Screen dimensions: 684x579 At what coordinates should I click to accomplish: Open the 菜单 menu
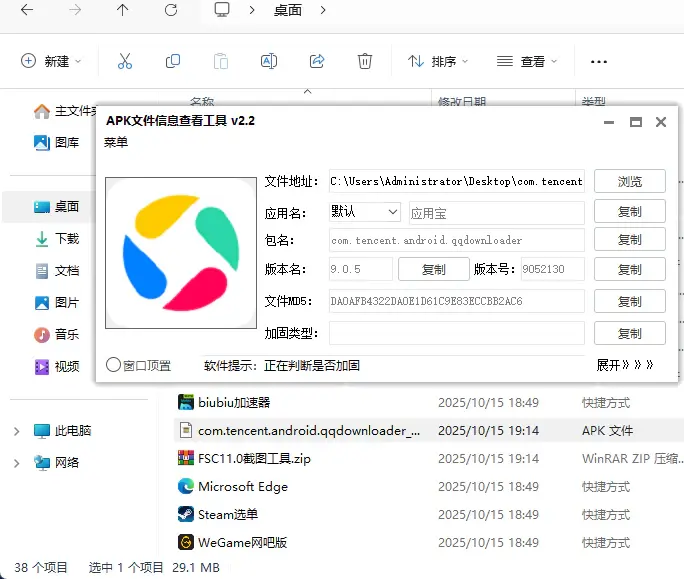pos(116,142)
